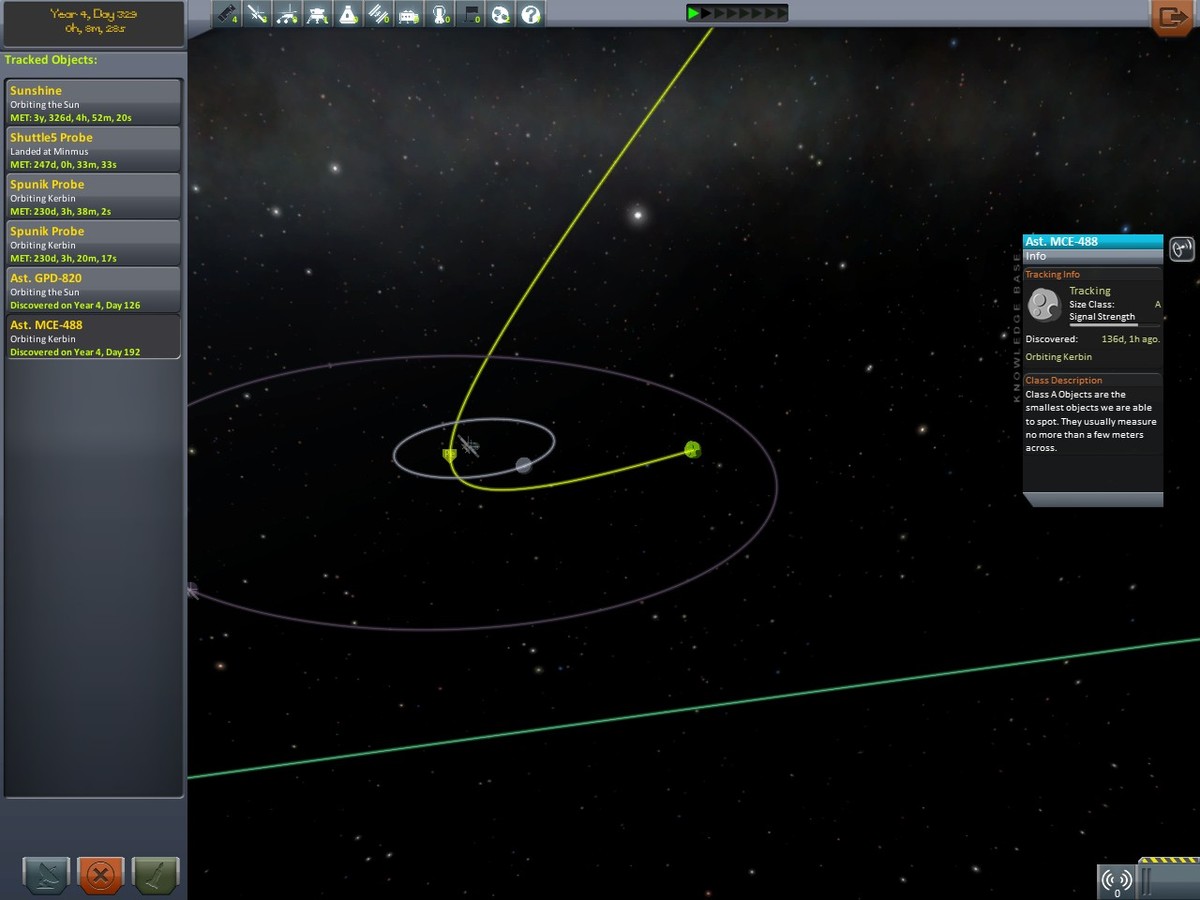The height and width of the screenshot is (900, 1200).
Task: Click the Track object dish button
Action: [46, 874]
